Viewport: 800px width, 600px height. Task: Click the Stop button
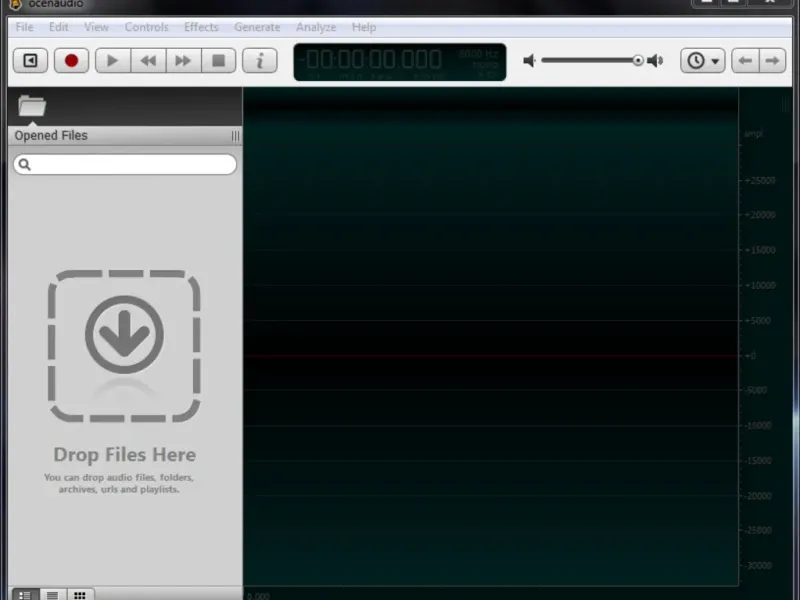pyautogui.click(x=218, y=61)
